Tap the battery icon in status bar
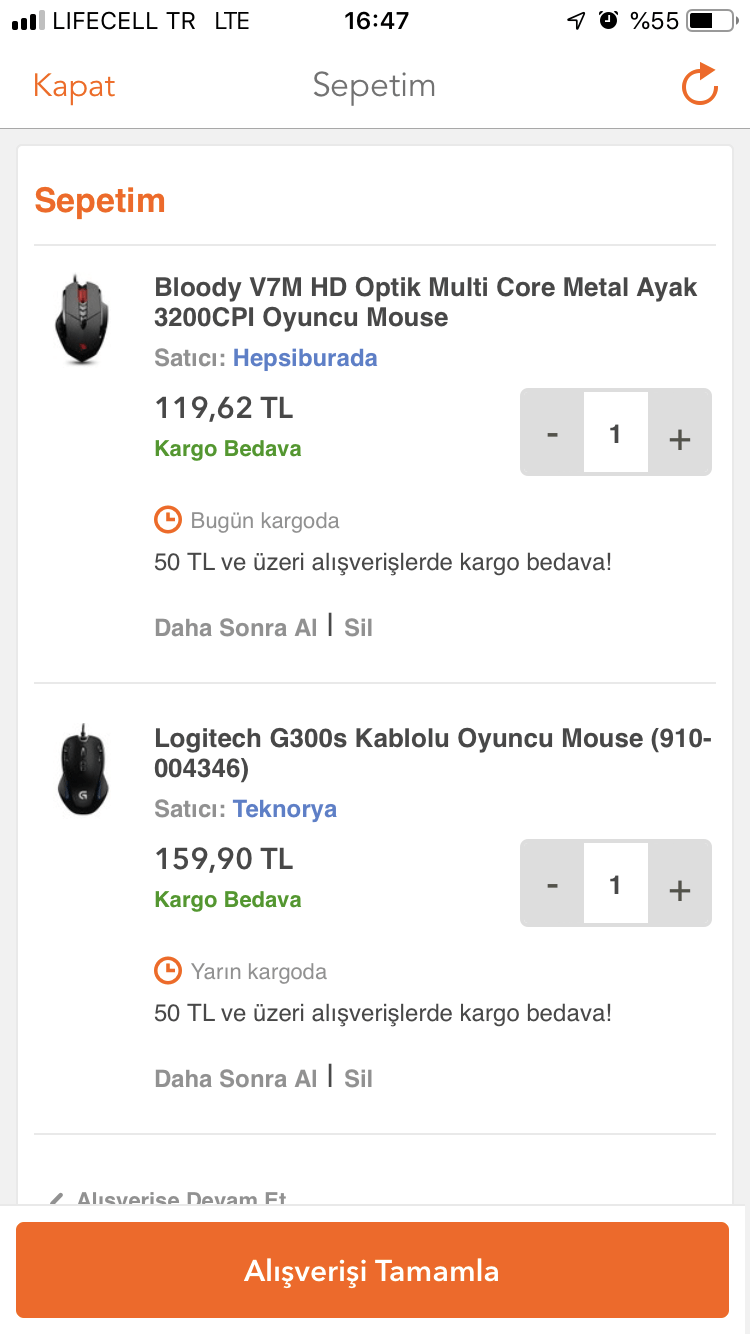Viewport: 750px width, 1334px height. click(711, 21)
